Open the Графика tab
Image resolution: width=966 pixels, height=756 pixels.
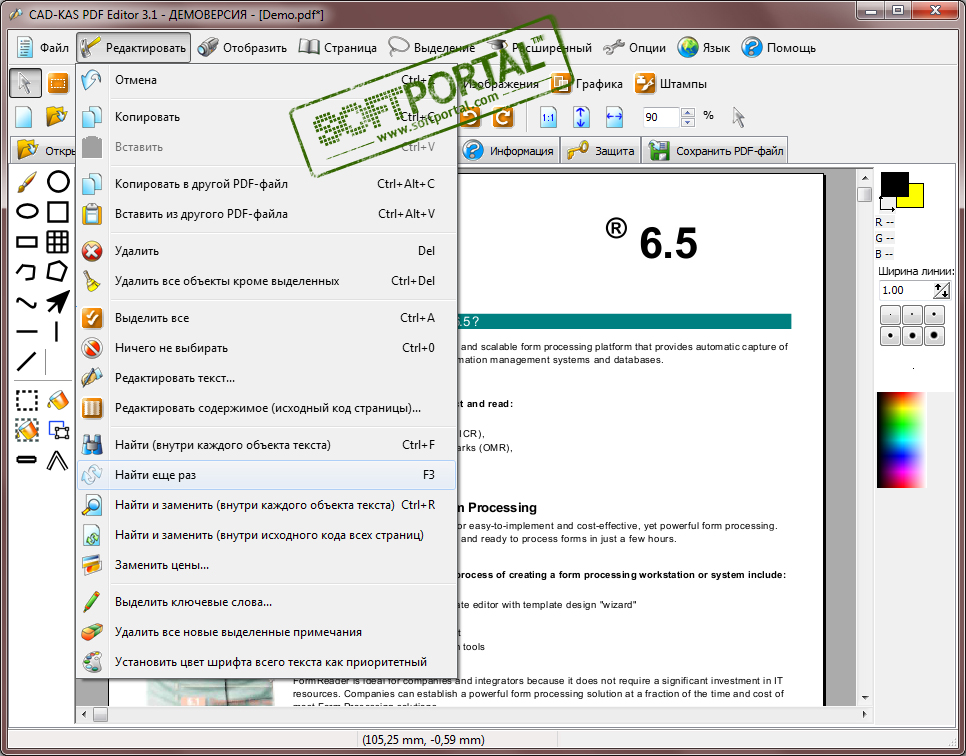pos(586,83)
